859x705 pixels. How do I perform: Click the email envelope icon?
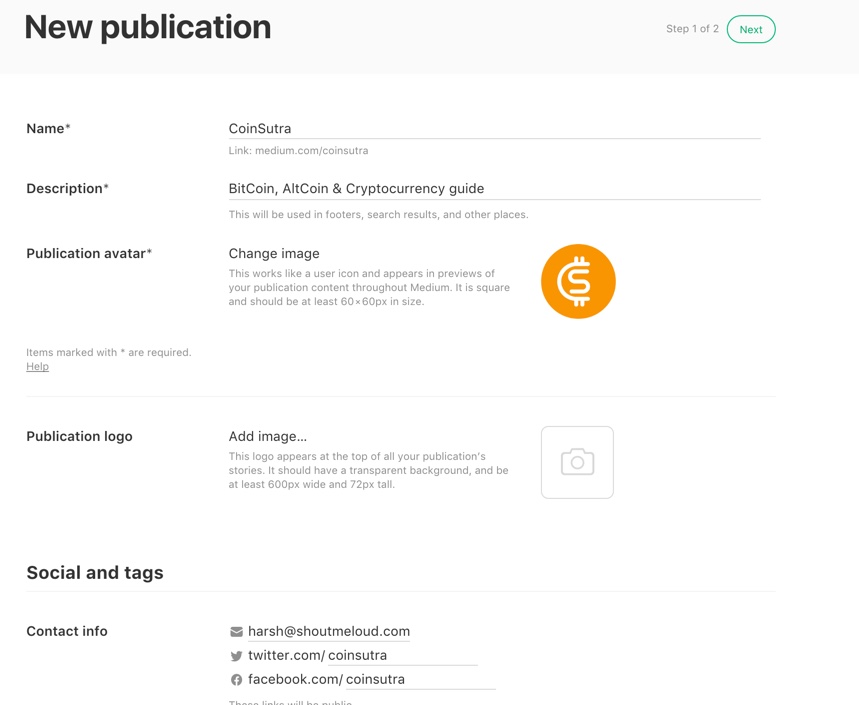(236, 632)
